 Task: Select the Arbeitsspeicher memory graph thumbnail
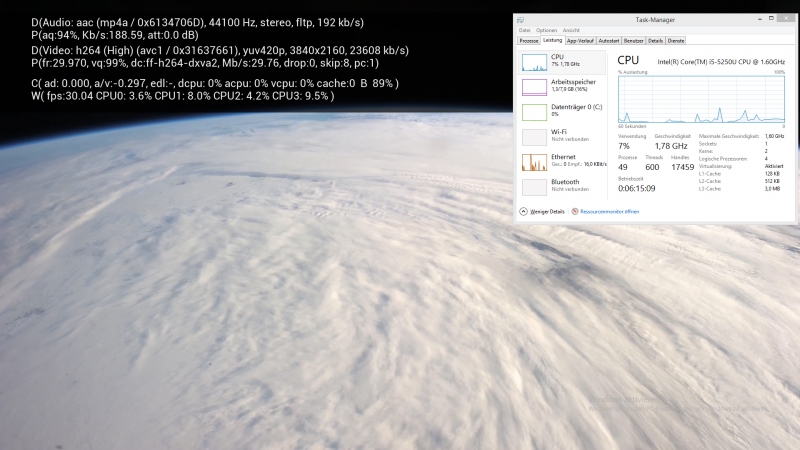click(534, 87)
